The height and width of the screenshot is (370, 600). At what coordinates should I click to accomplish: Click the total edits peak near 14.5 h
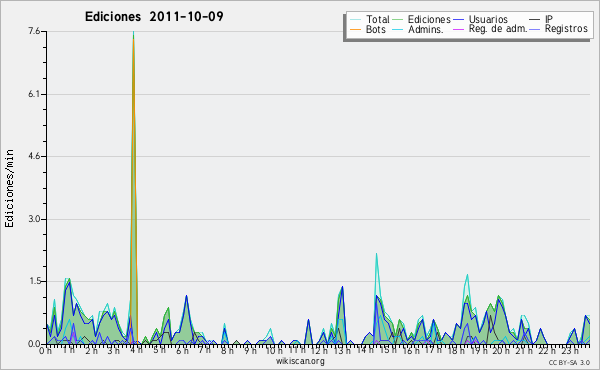376,254
